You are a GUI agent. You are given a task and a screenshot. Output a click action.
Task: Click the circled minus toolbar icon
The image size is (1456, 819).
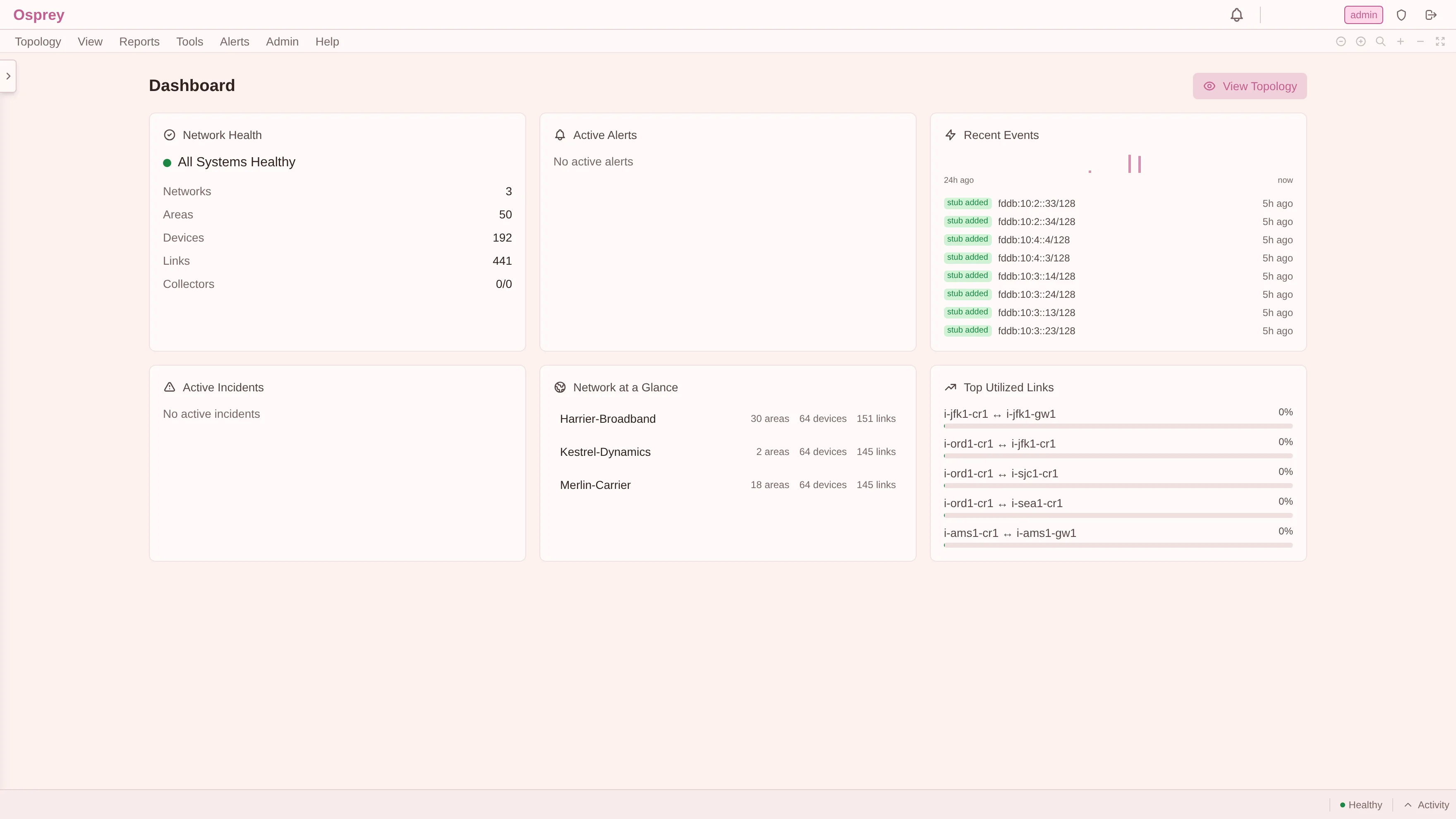pyautogui.click(x=1341, y=41)
